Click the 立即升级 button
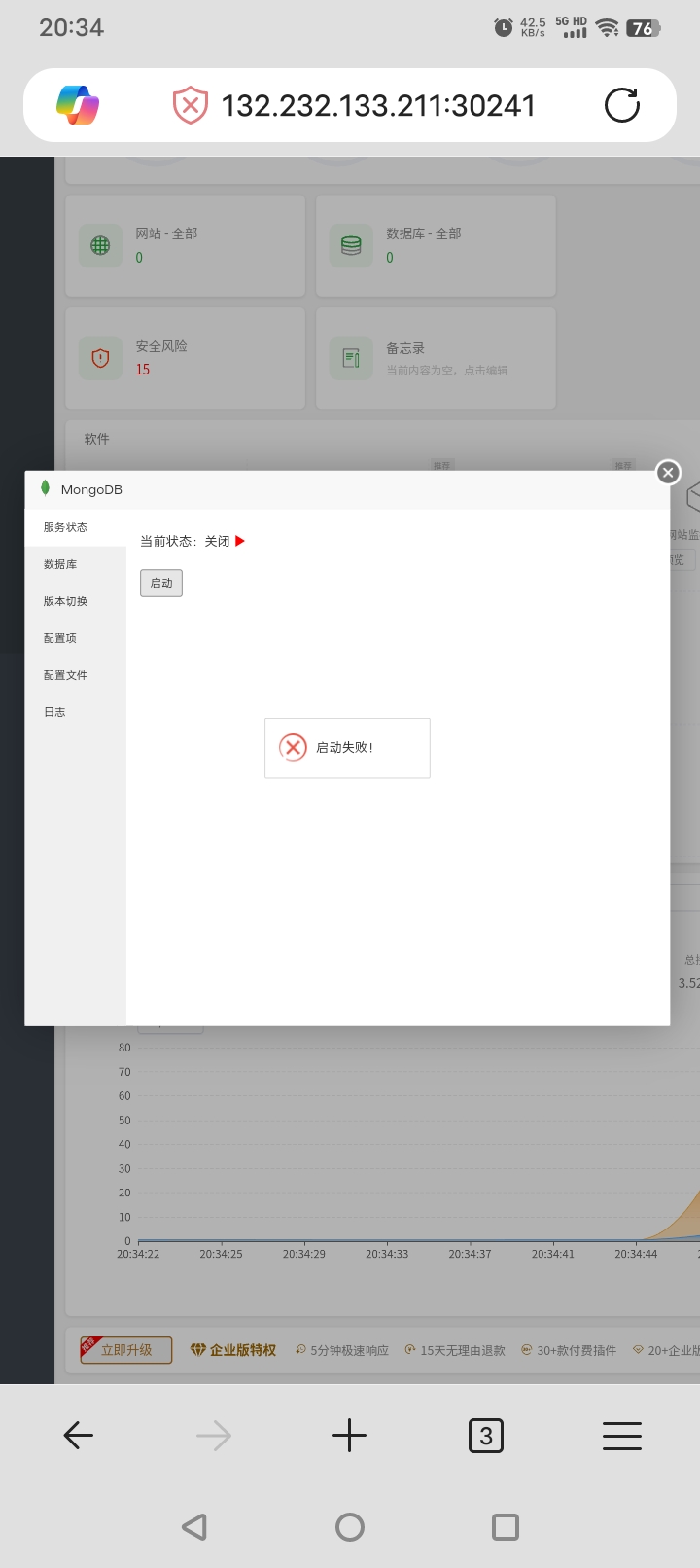This screenshot has width=700, height=1568. pos(126,1350)
